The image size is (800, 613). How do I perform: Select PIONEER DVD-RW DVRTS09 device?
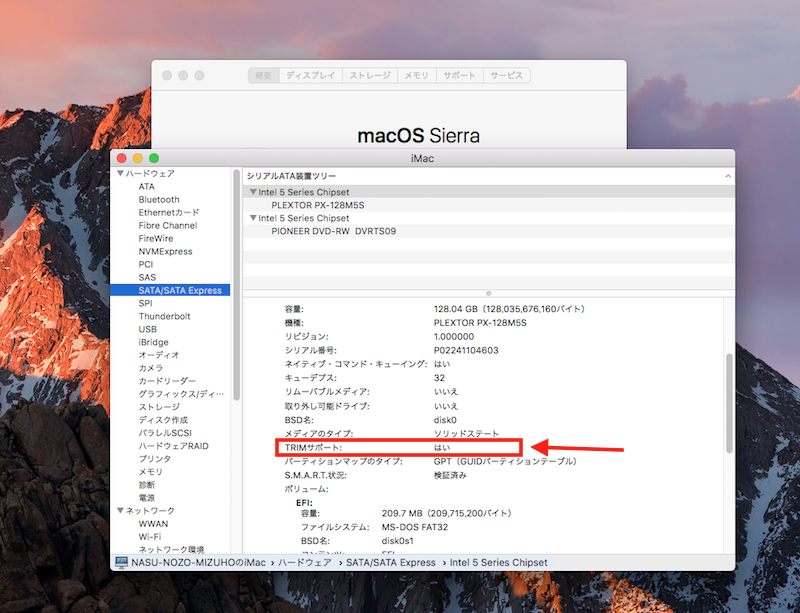tap(333, 231)
